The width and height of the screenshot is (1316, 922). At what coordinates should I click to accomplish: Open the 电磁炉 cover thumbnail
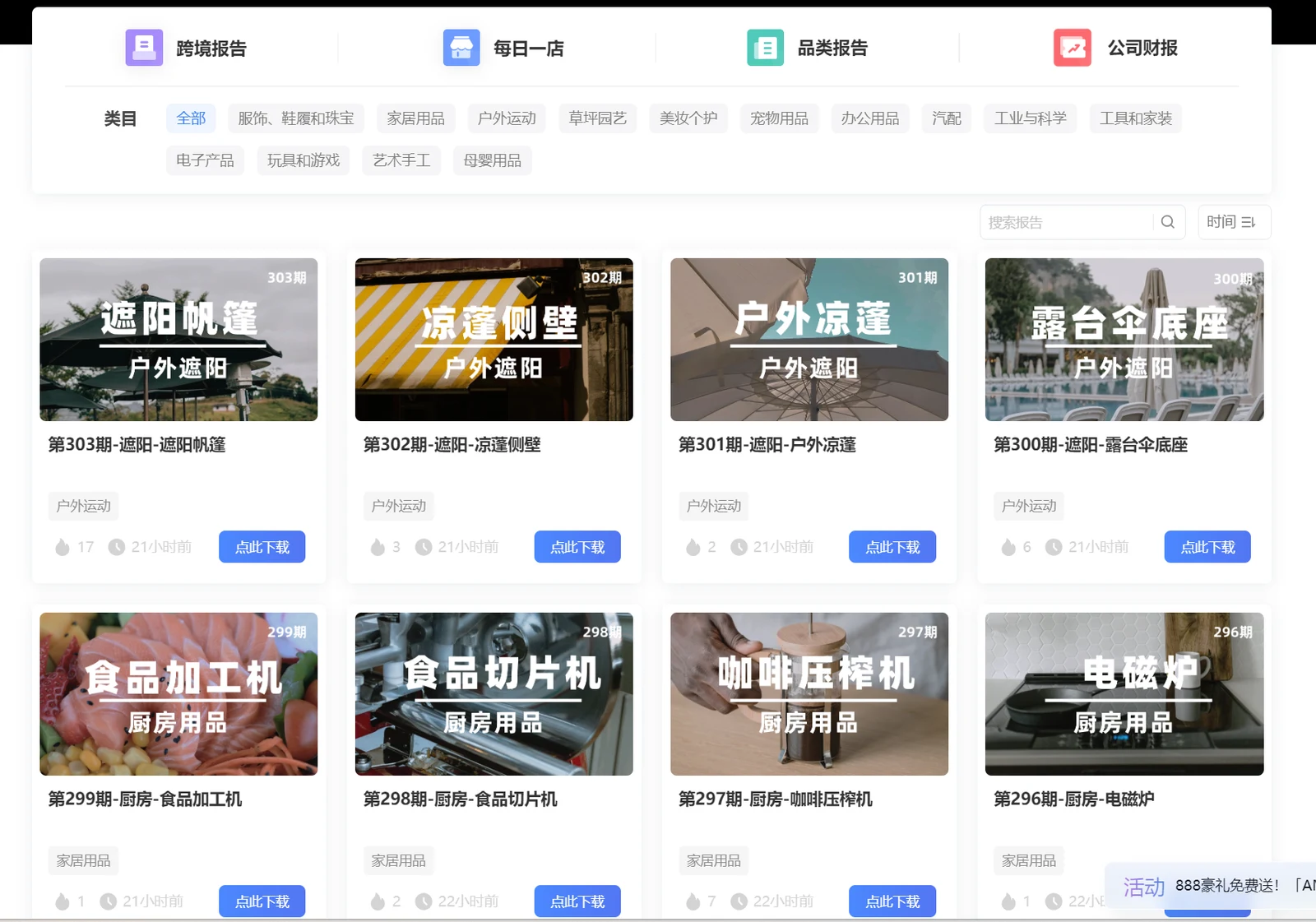1124,694
